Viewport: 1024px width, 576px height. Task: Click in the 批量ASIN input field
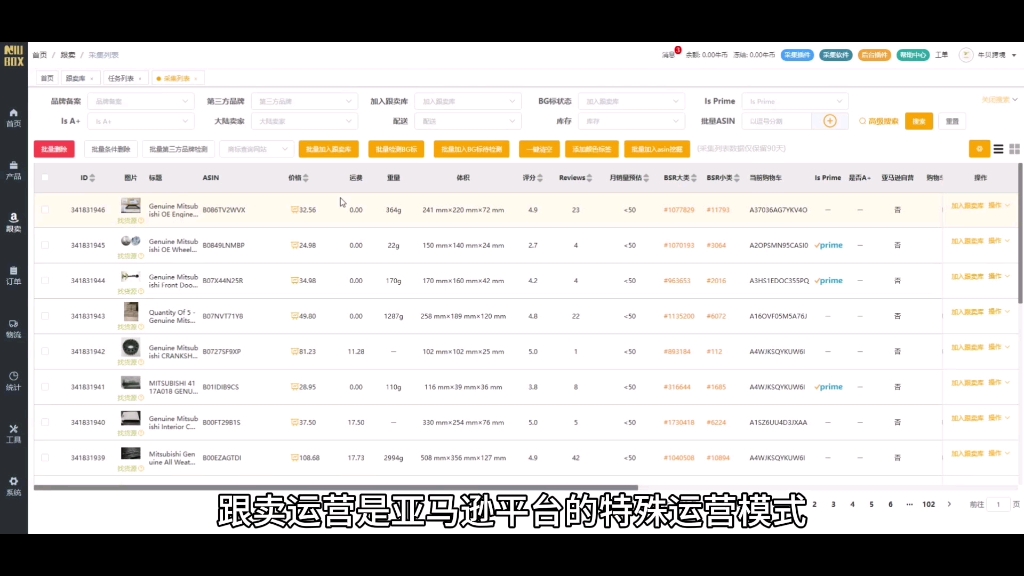(776, 121)
